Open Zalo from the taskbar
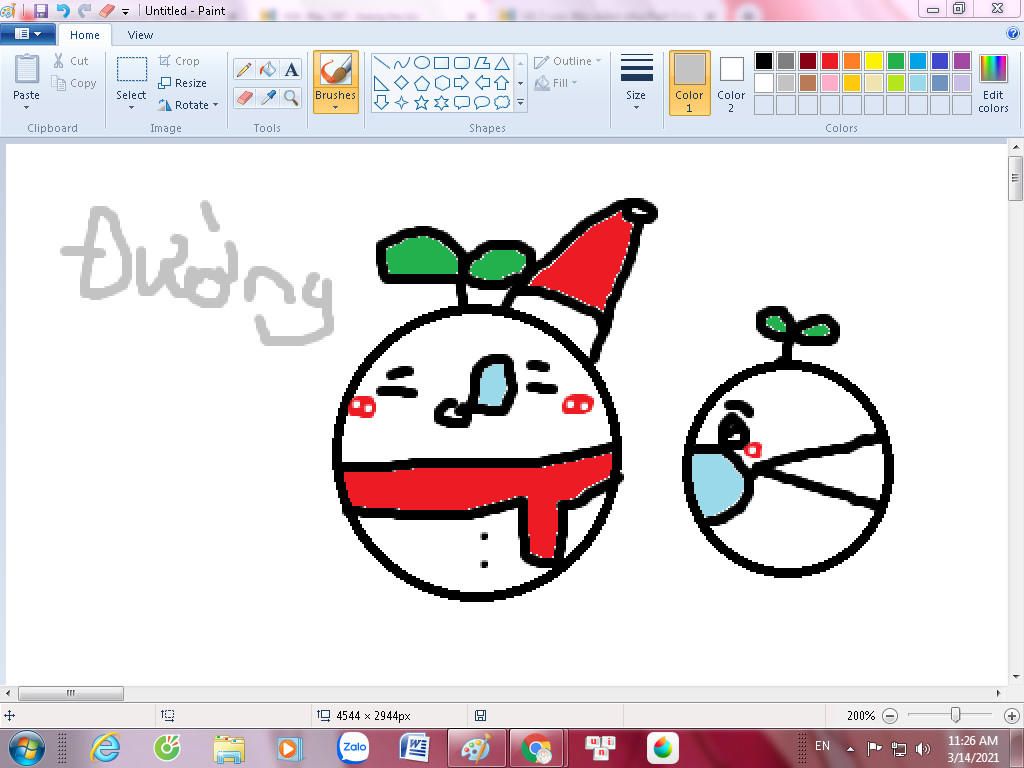 [353, 747]
